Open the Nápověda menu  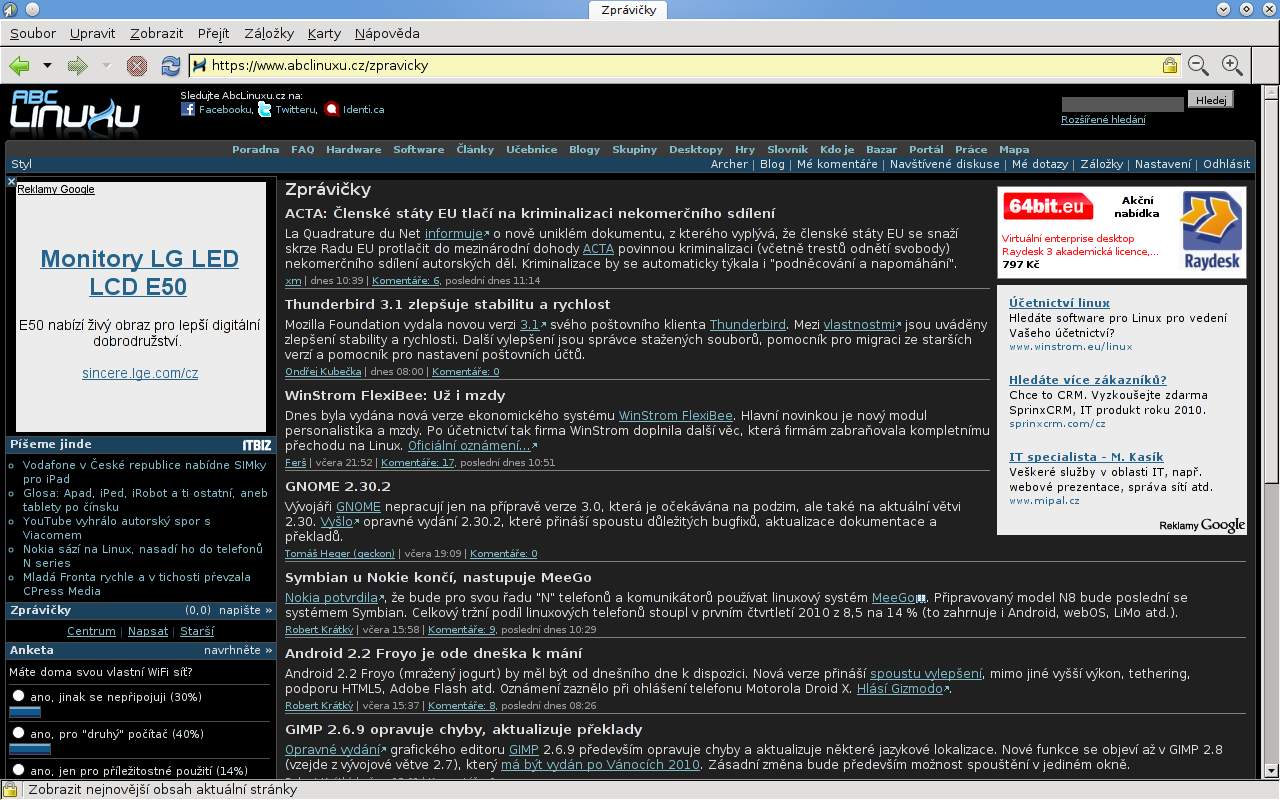pos(387,33)
